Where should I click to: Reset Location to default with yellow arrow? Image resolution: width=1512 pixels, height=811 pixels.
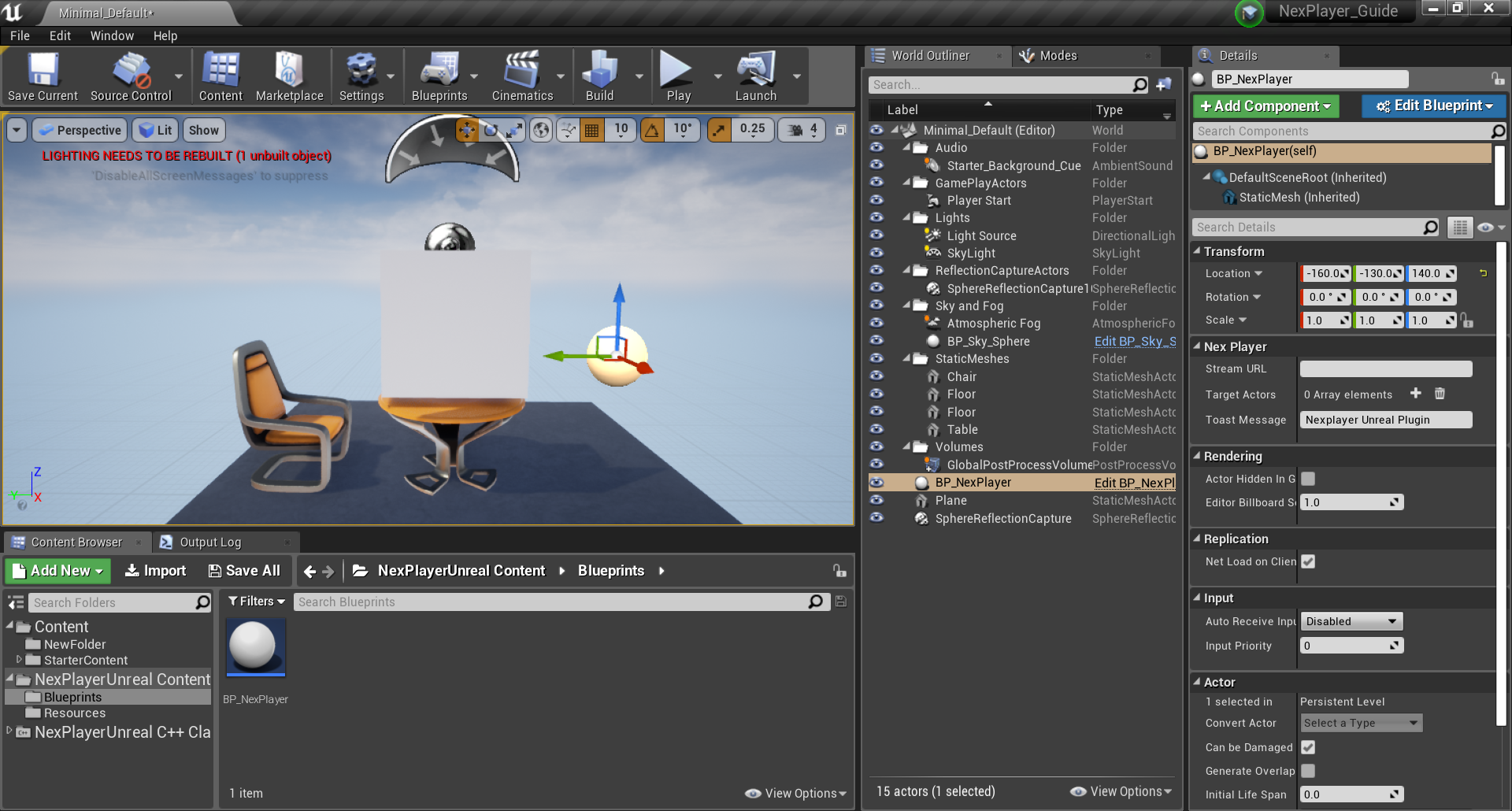tap(1483, 273)
